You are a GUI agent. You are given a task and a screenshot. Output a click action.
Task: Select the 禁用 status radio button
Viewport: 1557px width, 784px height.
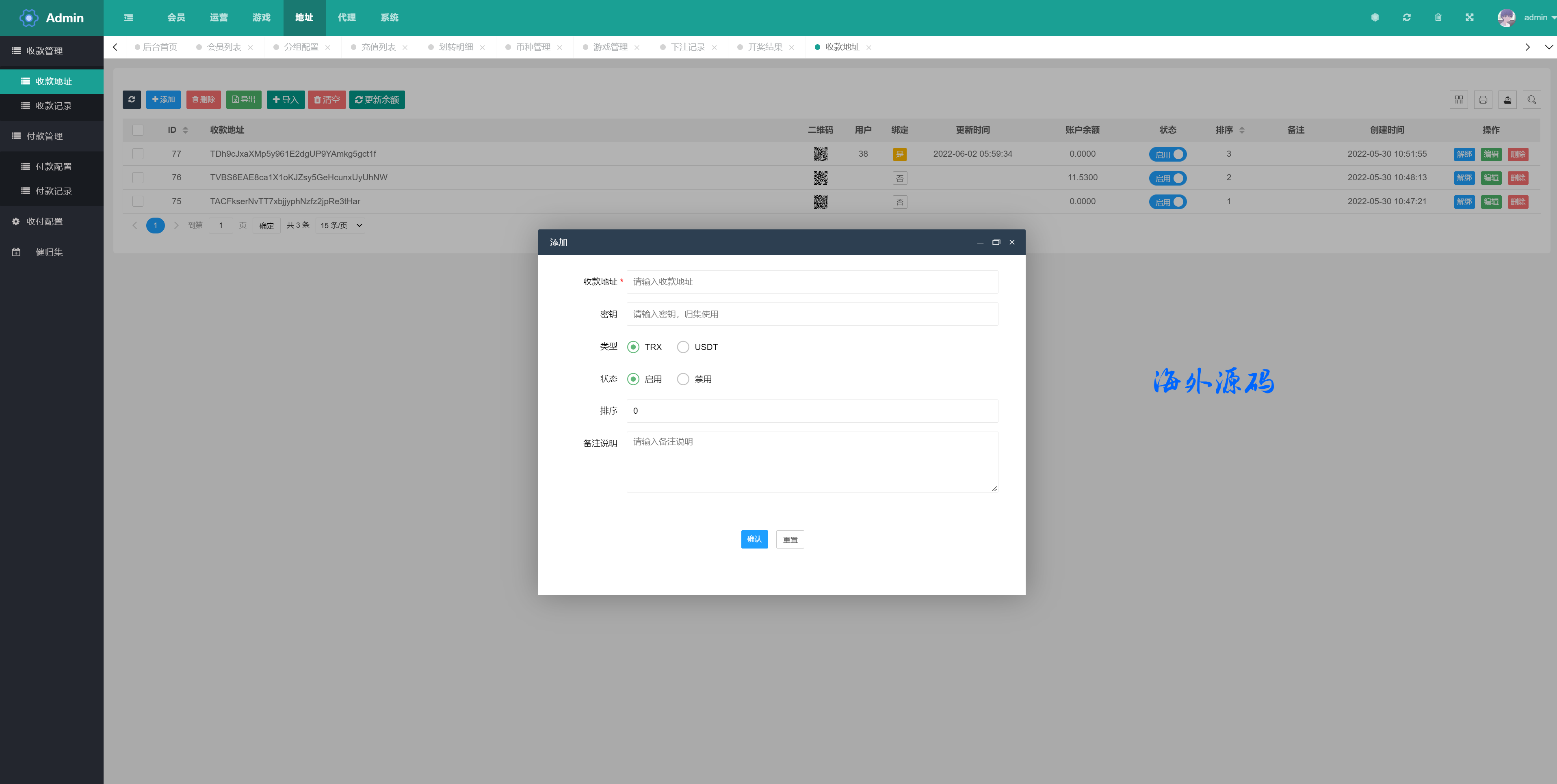(x=683, y=379)
